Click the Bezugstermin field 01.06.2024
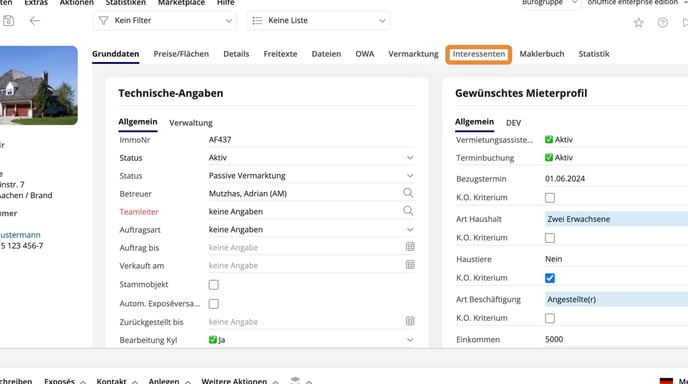 616,179
